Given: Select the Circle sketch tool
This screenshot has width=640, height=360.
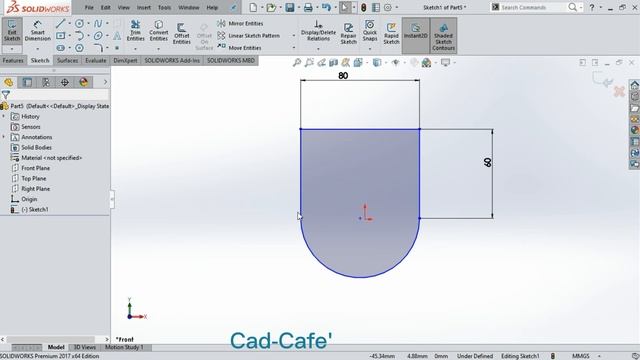Looking at the screenshot, I should click(x=79, y=24).
